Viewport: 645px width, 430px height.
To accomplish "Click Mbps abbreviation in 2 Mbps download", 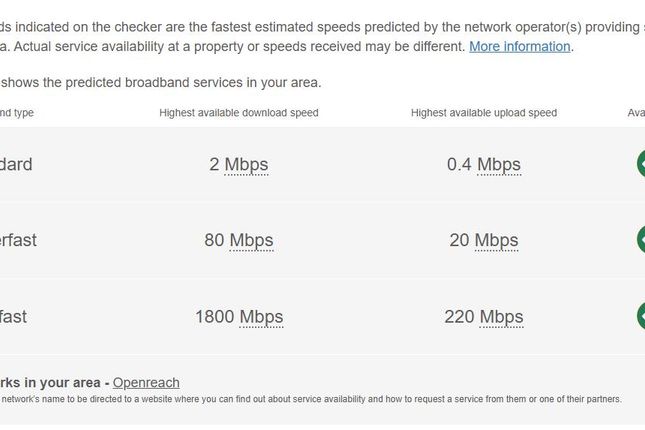I will [x=246, y=165].
